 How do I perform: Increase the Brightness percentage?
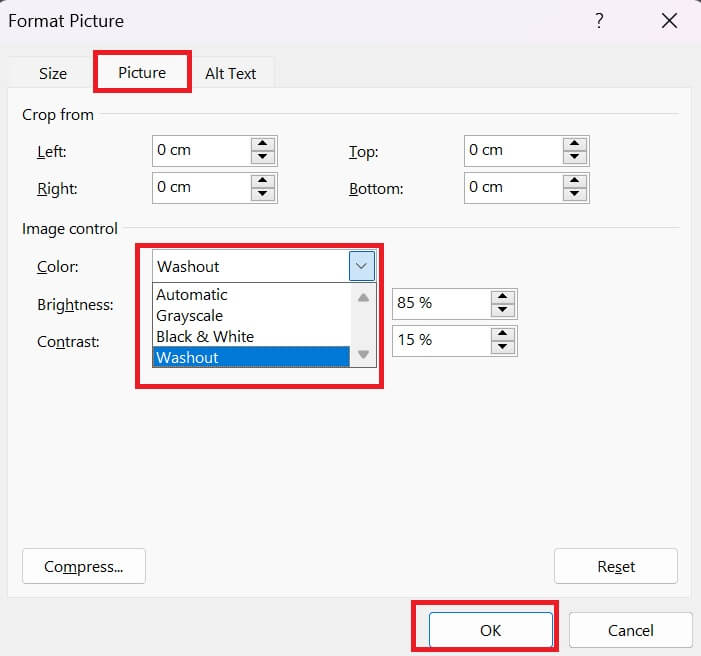pyautogui.click(x=503, y=296)
